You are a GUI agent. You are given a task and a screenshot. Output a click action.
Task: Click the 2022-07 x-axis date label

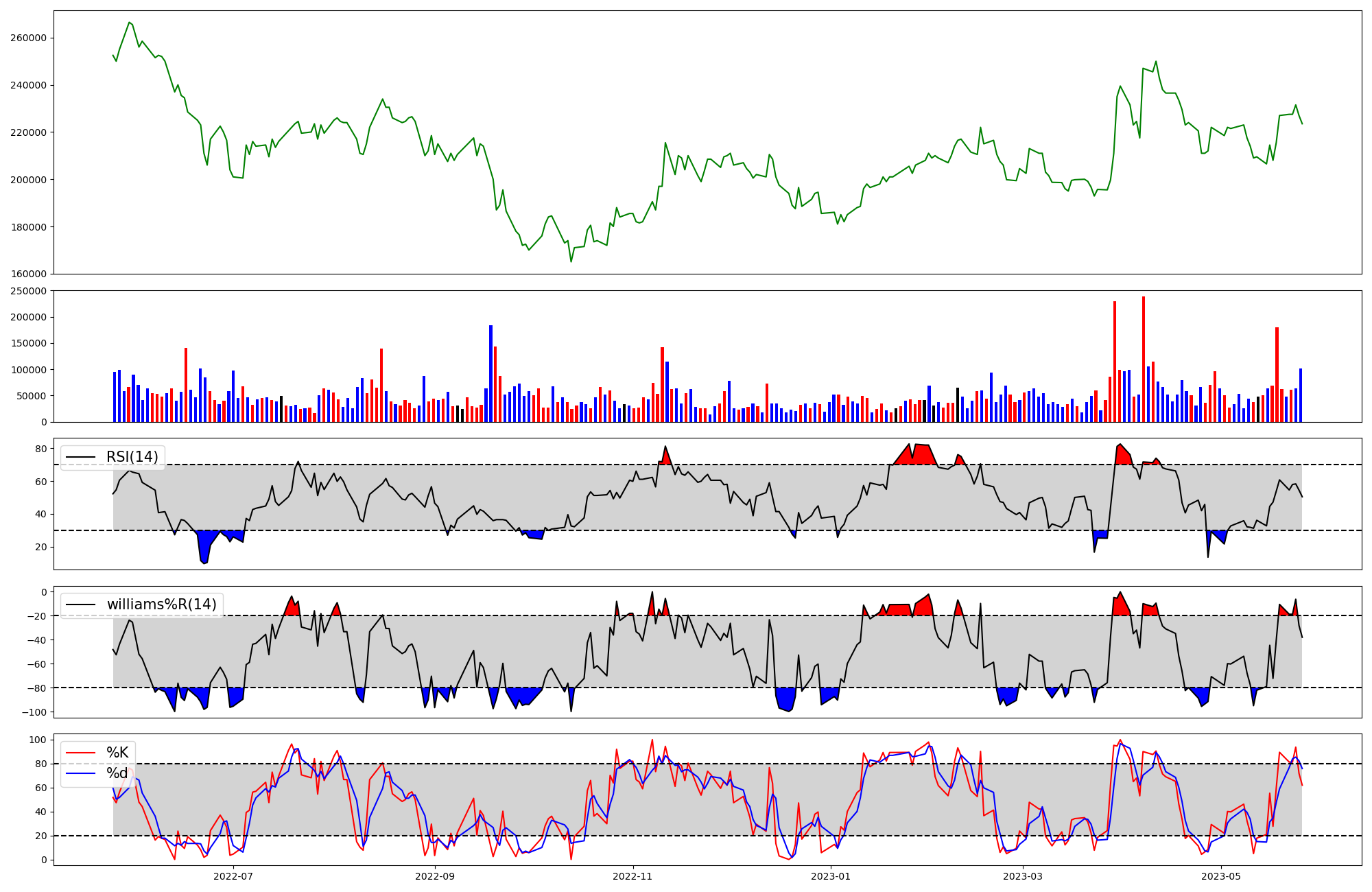tap(233, 876)
